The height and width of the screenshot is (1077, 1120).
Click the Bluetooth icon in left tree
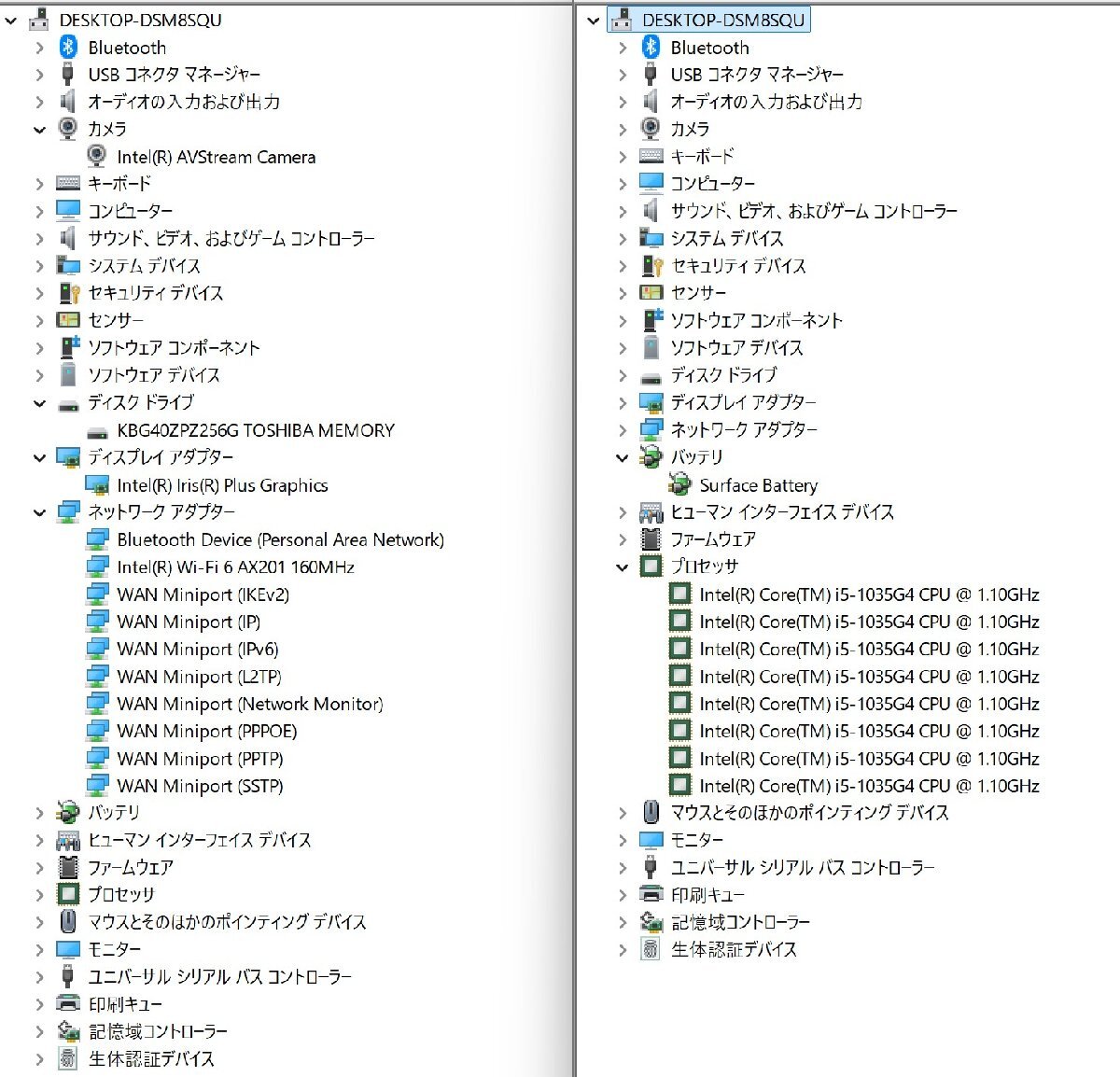click(x=68, y=47)
